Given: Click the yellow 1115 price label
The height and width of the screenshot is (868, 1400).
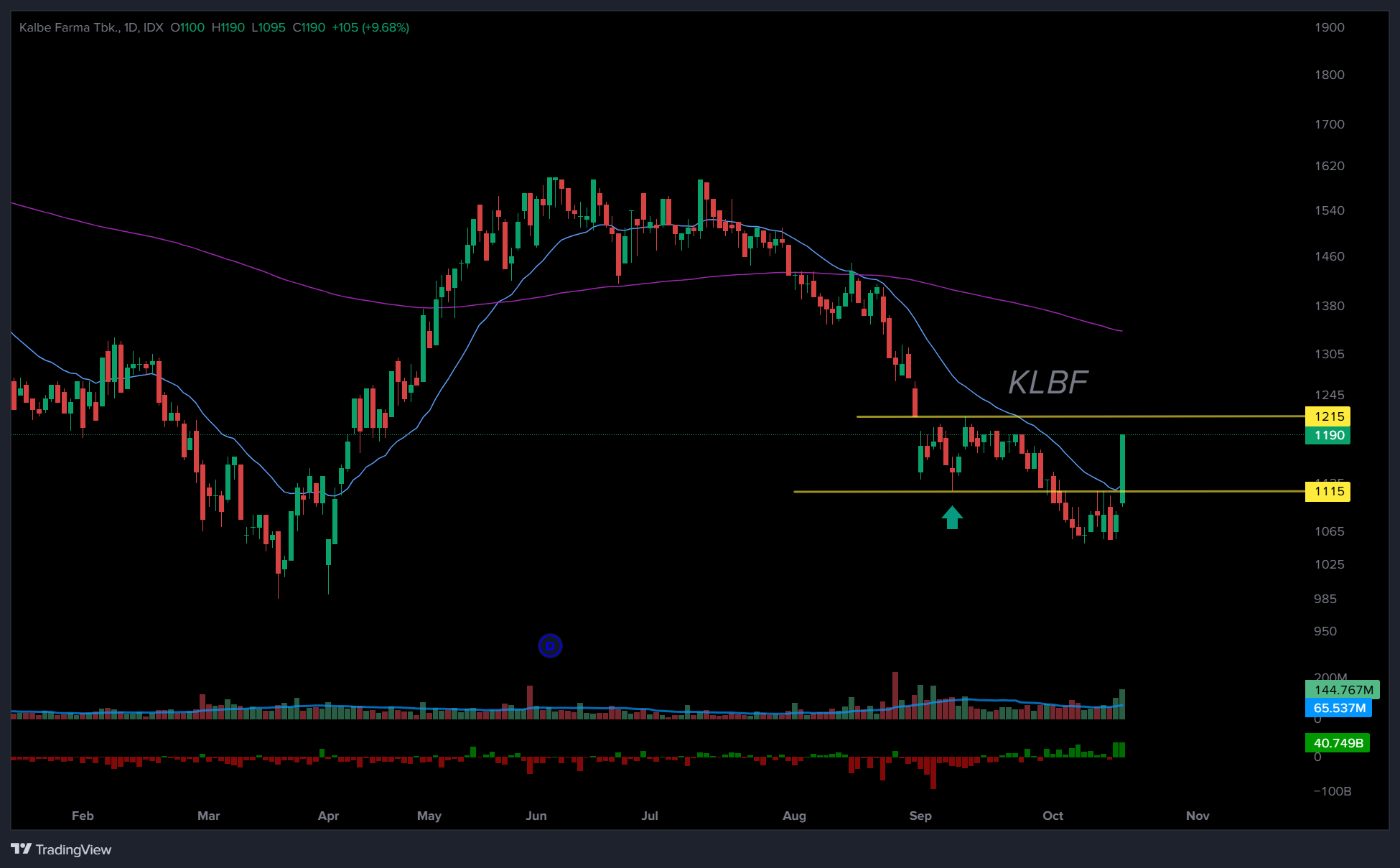Looking at the screenshot, I should click(x=1327, y=492).
